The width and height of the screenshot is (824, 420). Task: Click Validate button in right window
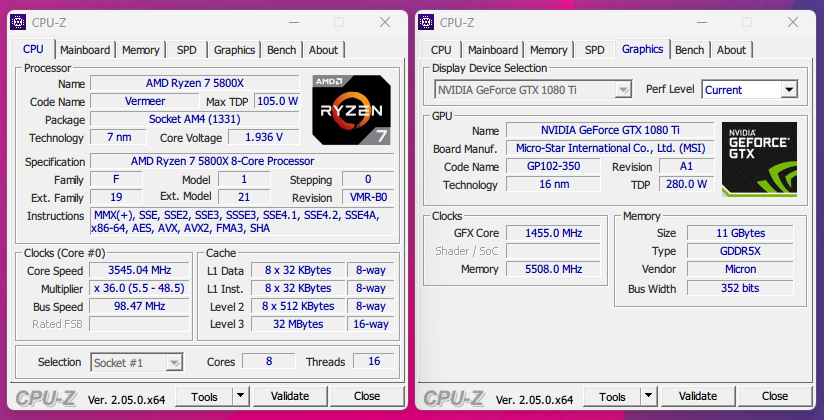[698, 396]
